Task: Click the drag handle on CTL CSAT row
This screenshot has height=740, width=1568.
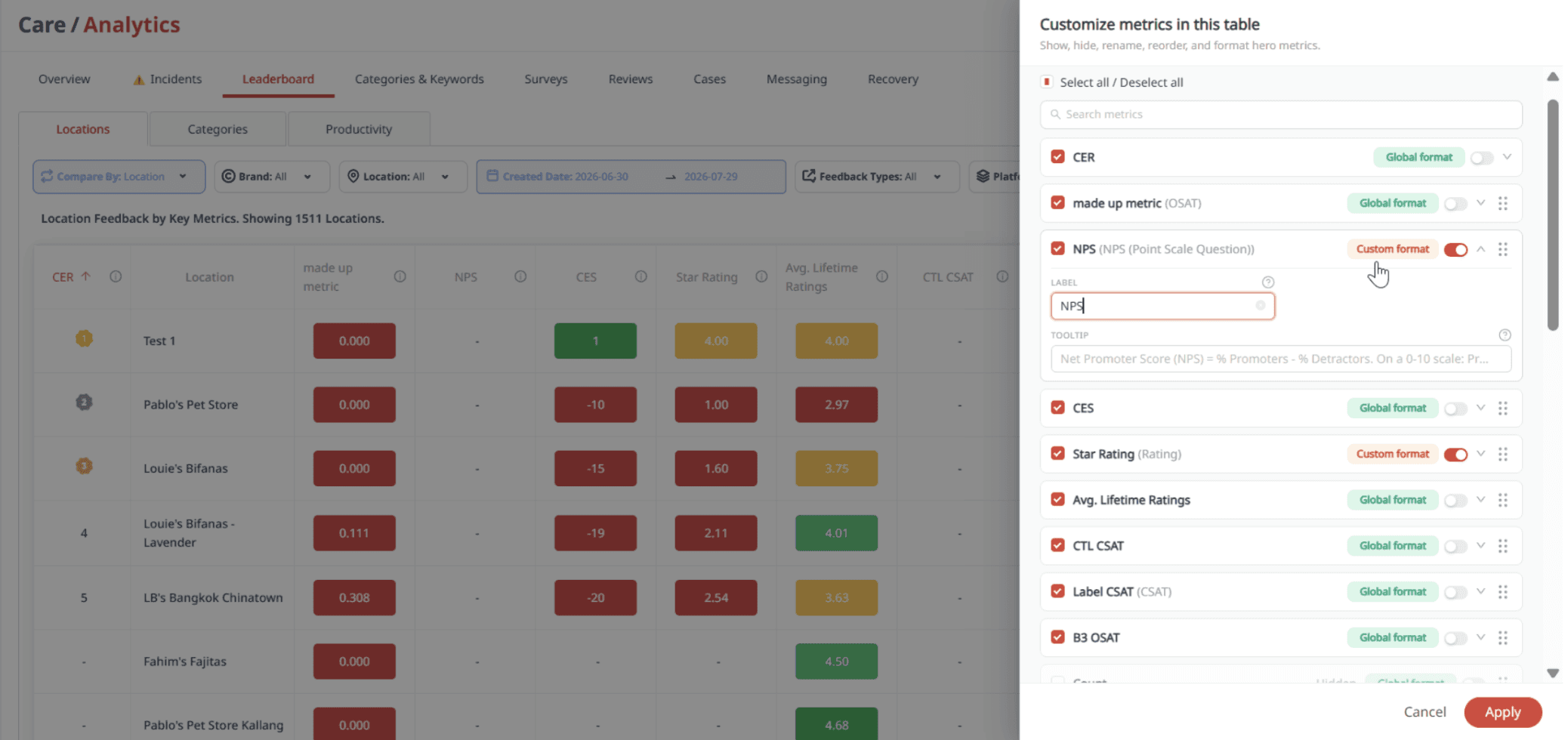Action: click(x=1503, y=546)
